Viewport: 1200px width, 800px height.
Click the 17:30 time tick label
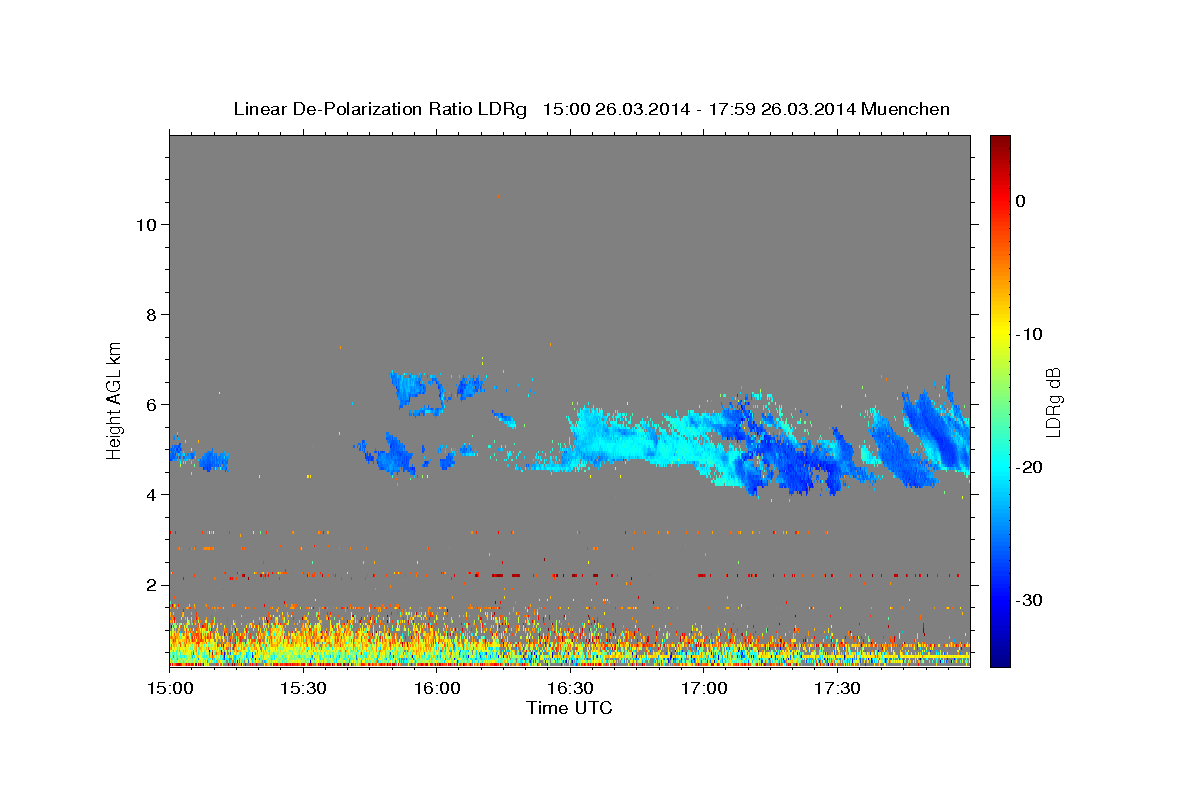pyautogui.click(x=837, y=689)
